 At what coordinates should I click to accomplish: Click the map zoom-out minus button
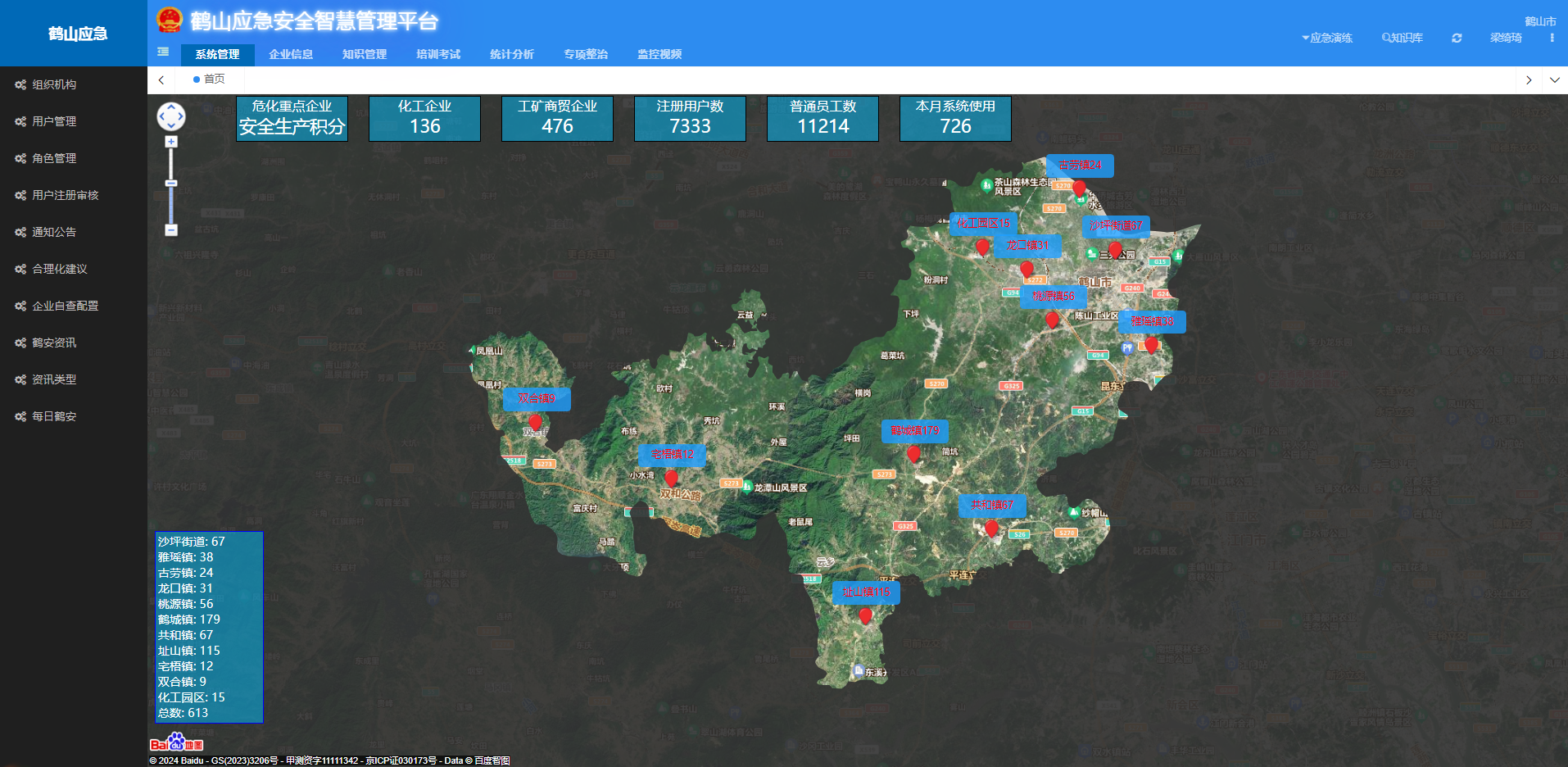170,230
